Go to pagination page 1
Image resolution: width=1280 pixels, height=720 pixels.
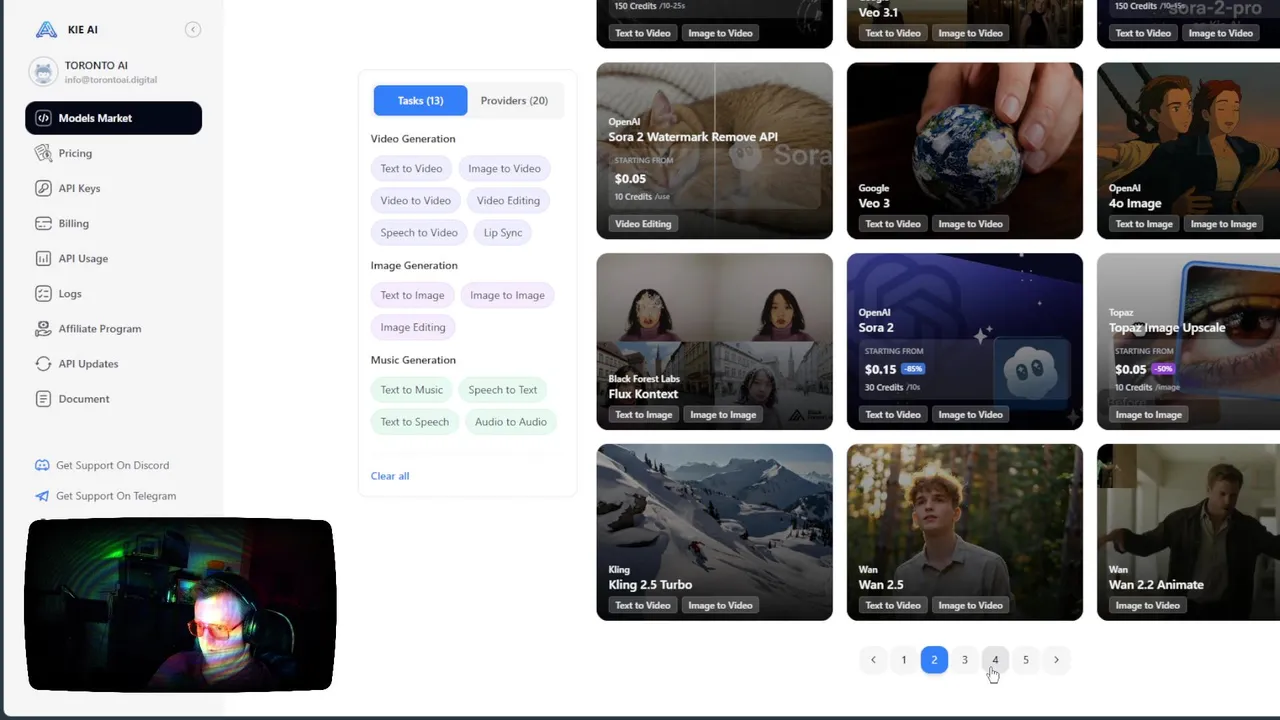tap(904, 660)
